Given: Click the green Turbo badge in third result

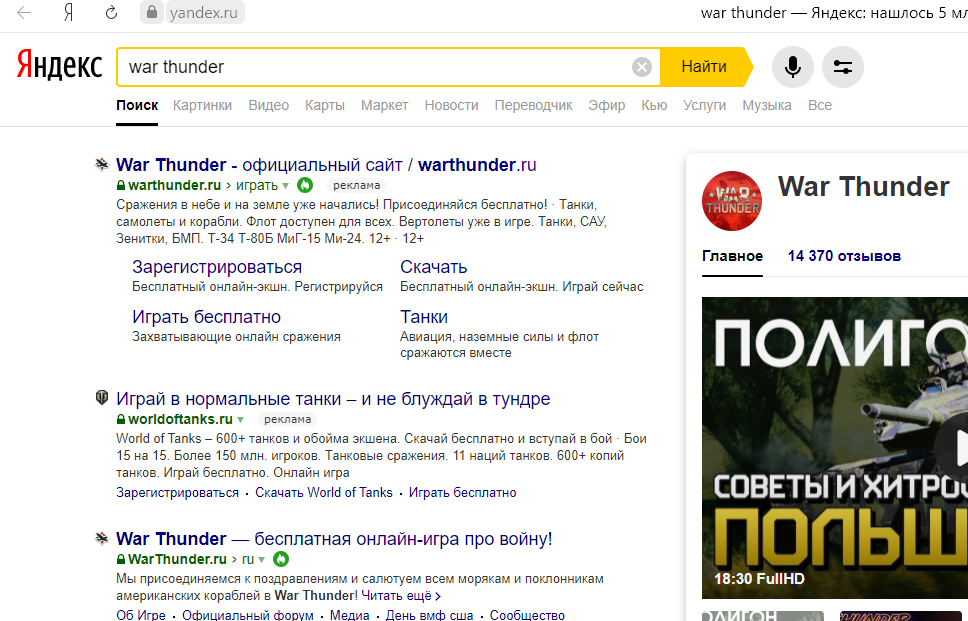Looking at the screenshot, I should [x=281, y=559].
